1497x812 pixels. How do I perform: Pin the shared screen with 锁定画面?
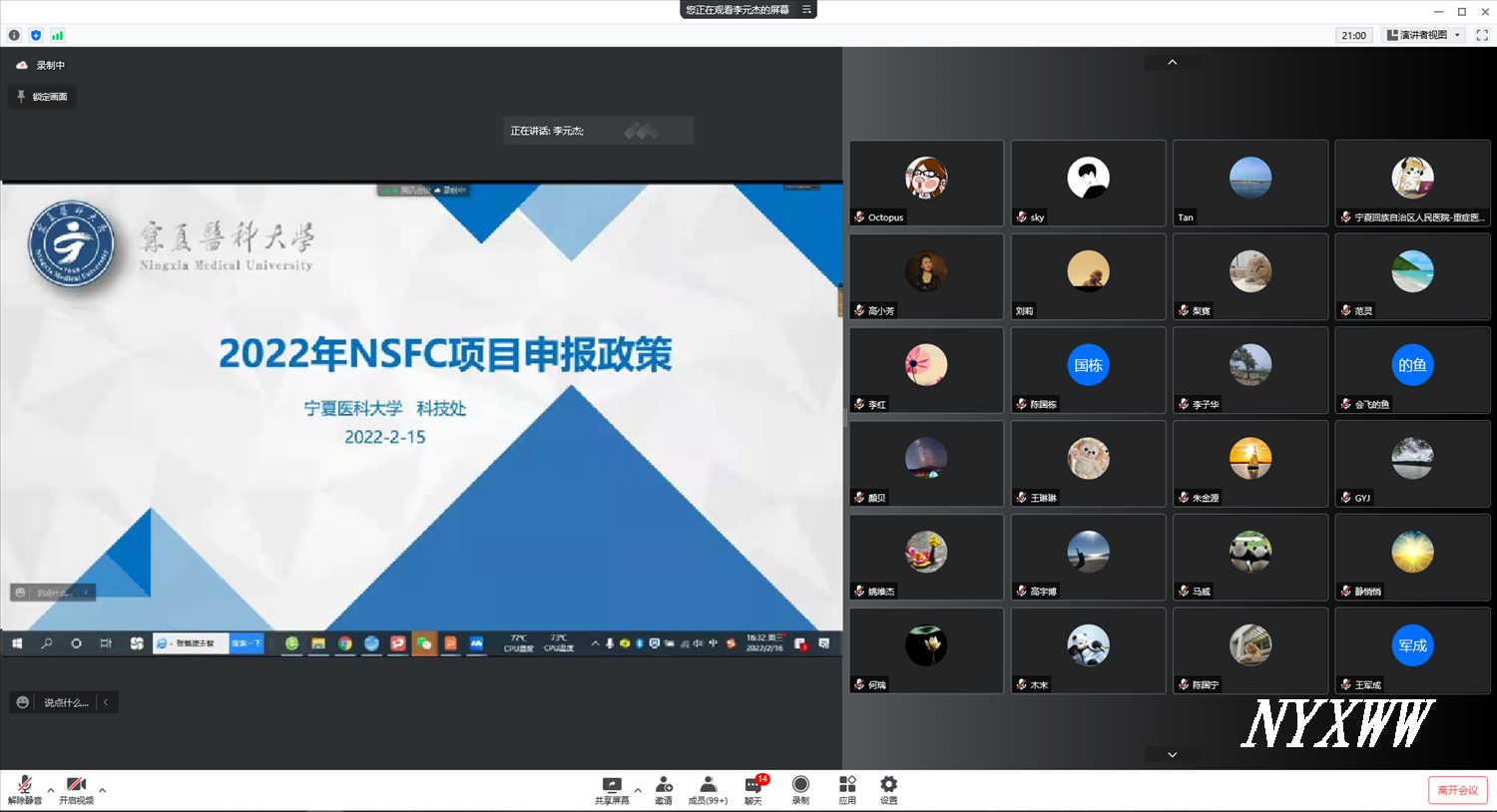(41, 97)
